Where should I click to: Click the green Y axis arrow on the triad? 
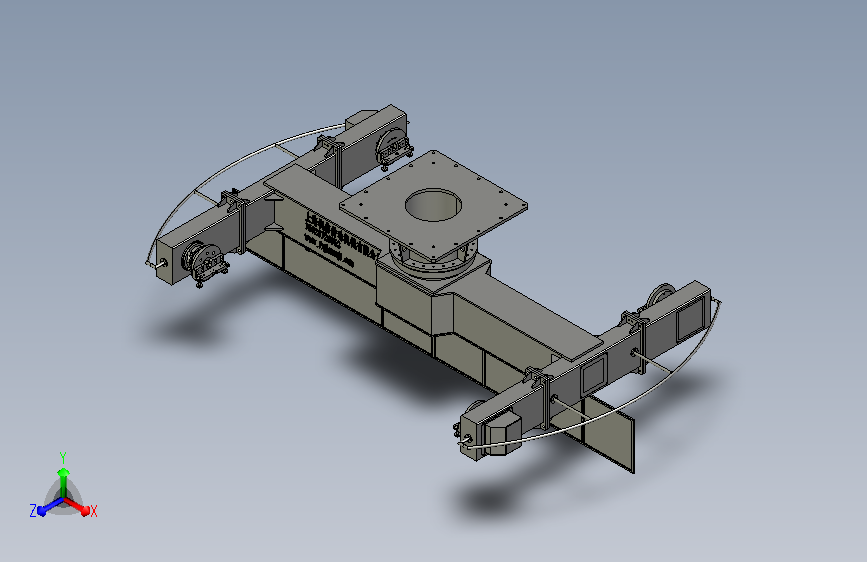[64, 482]
